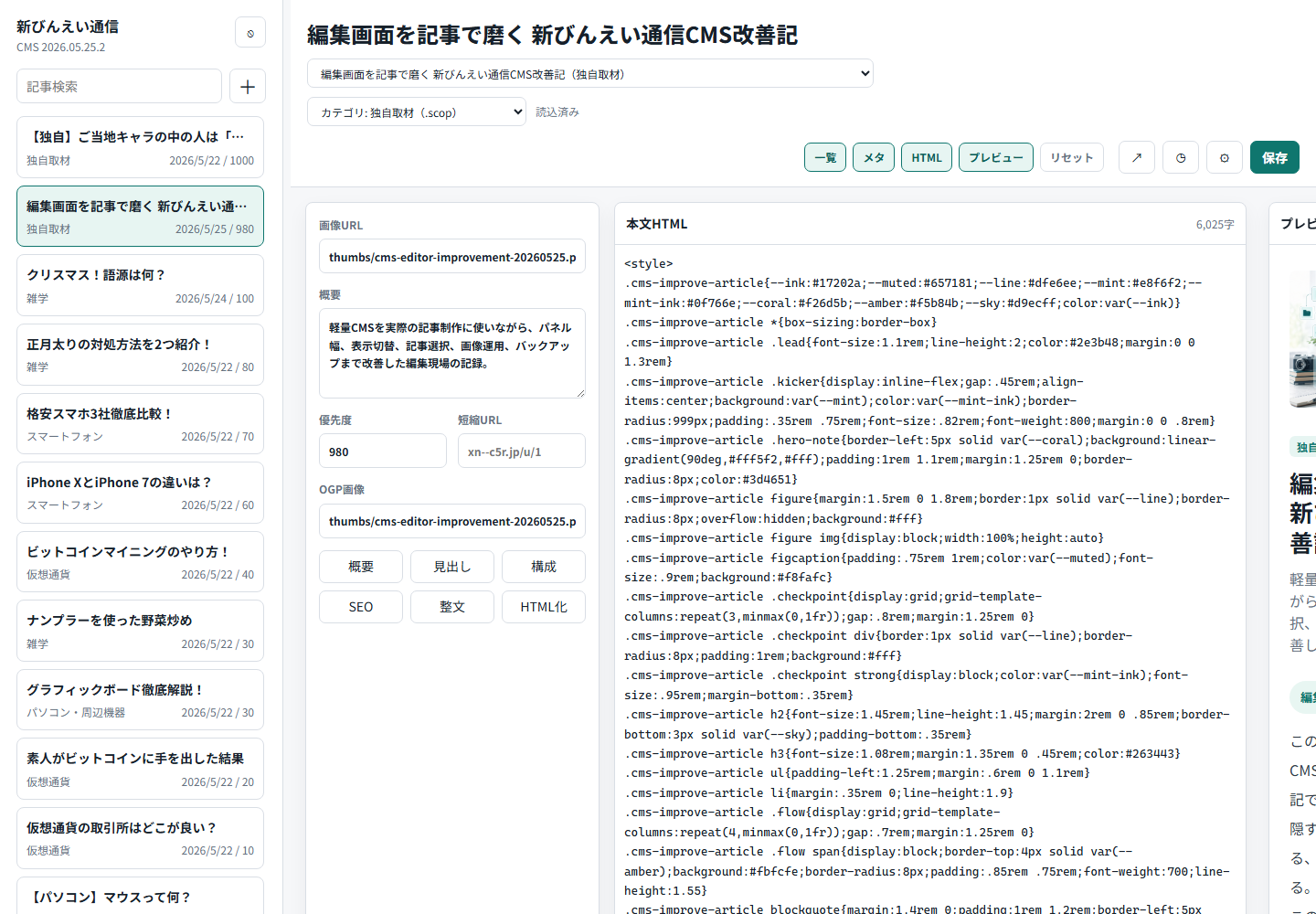Click the 構成 button
1316x914 pixels.
(544, 567)
